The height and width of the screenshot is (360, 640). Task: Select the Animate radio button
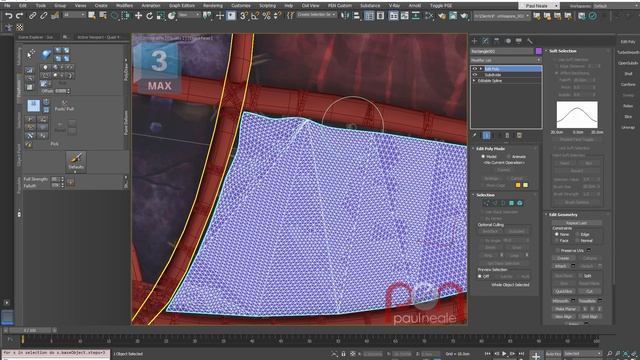click(509, 156)
